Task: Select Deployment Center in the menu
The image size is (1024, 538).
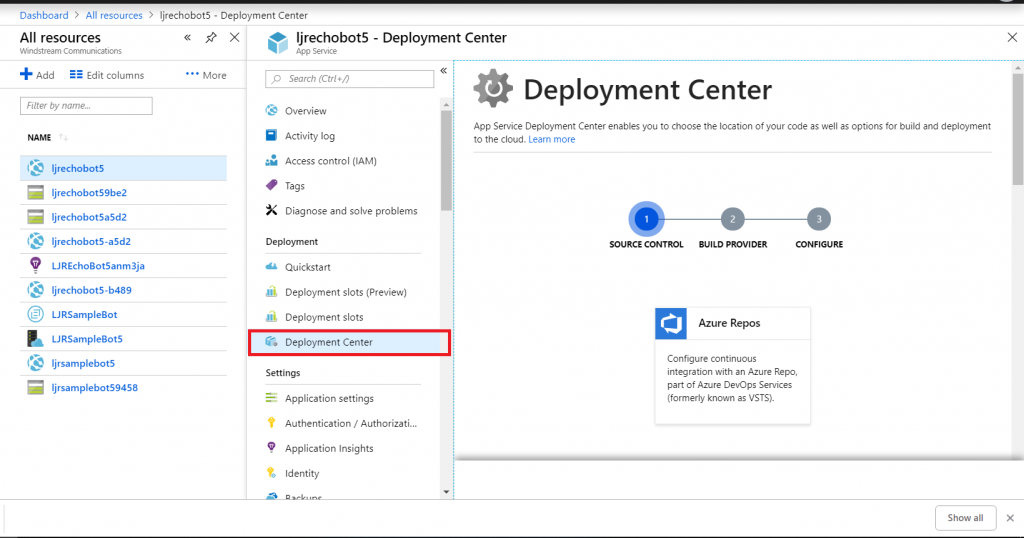Action: (x=349, y=342)
